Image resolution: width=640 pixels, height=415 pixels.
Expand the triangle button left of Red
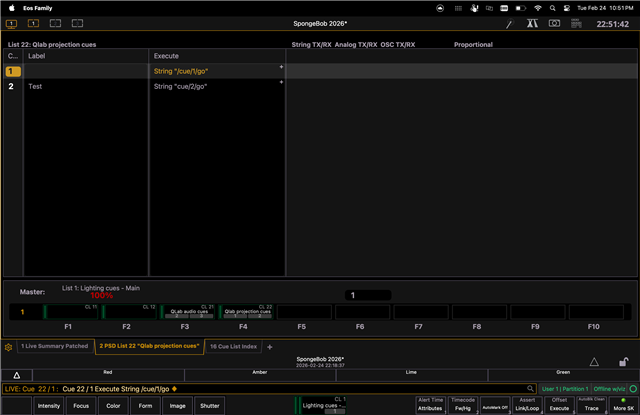tap(15, 374)
